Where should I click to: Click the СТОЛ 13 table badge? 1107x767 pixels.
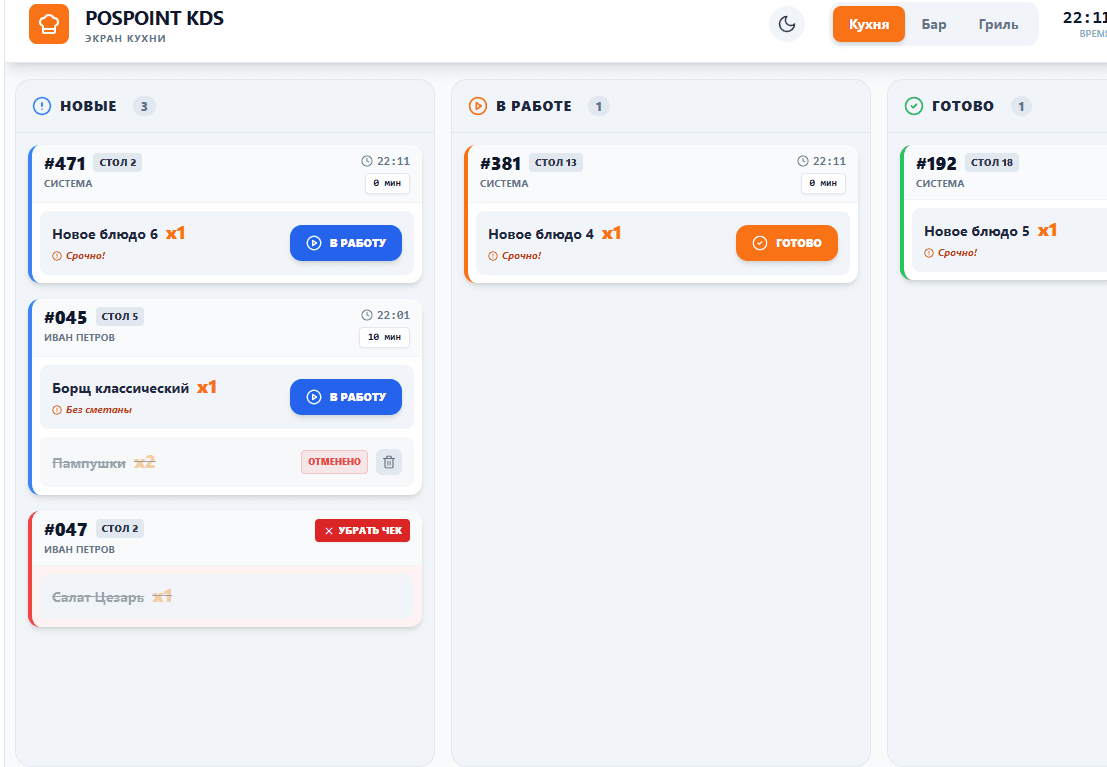point(556,162)
